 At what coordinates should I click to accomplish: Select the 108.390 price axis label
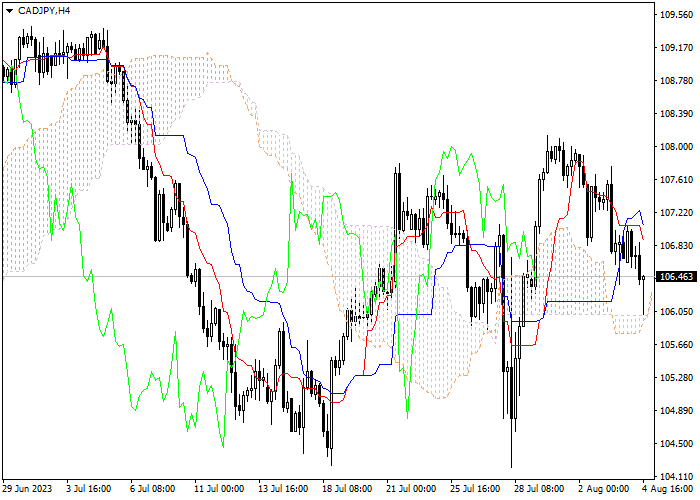[x=676, y=114]
